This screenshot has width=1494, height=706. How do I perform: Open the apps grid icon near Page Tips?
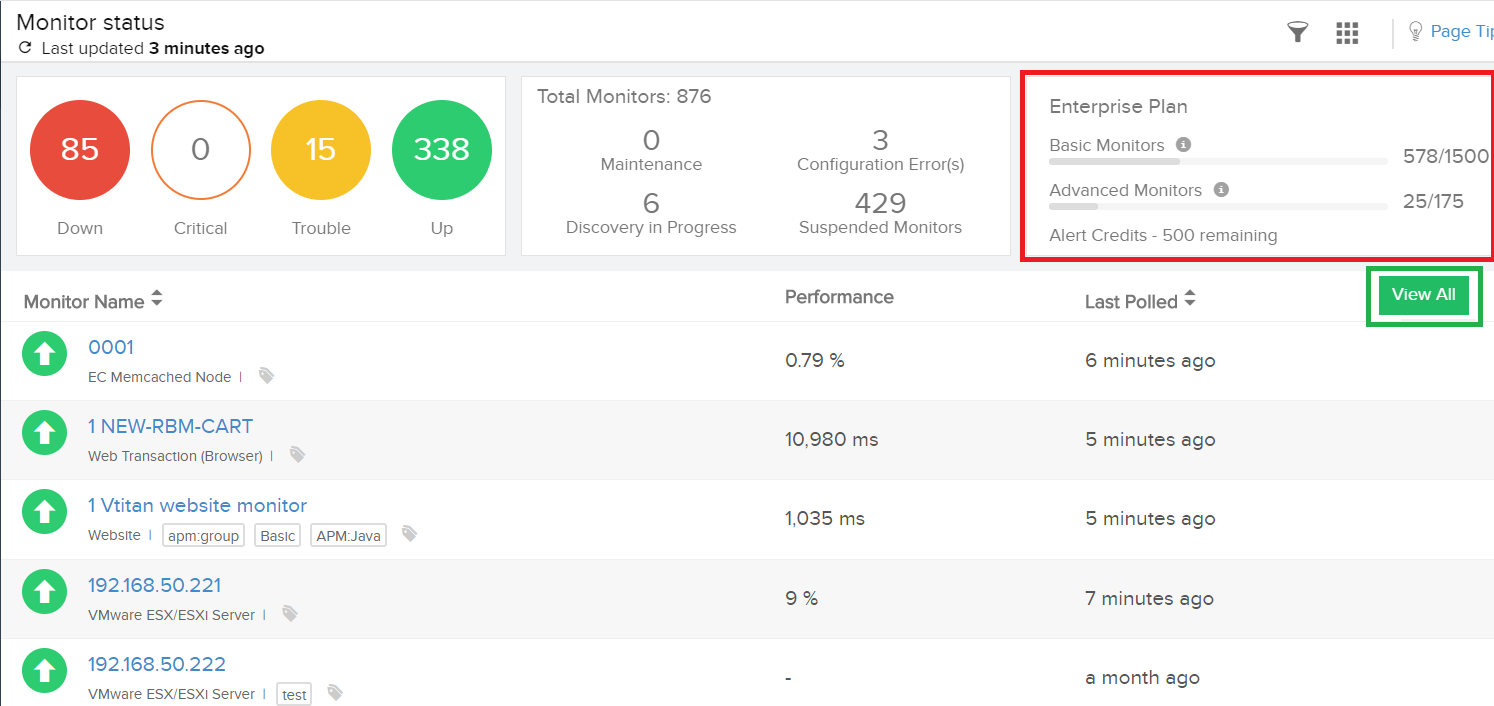1347,32
